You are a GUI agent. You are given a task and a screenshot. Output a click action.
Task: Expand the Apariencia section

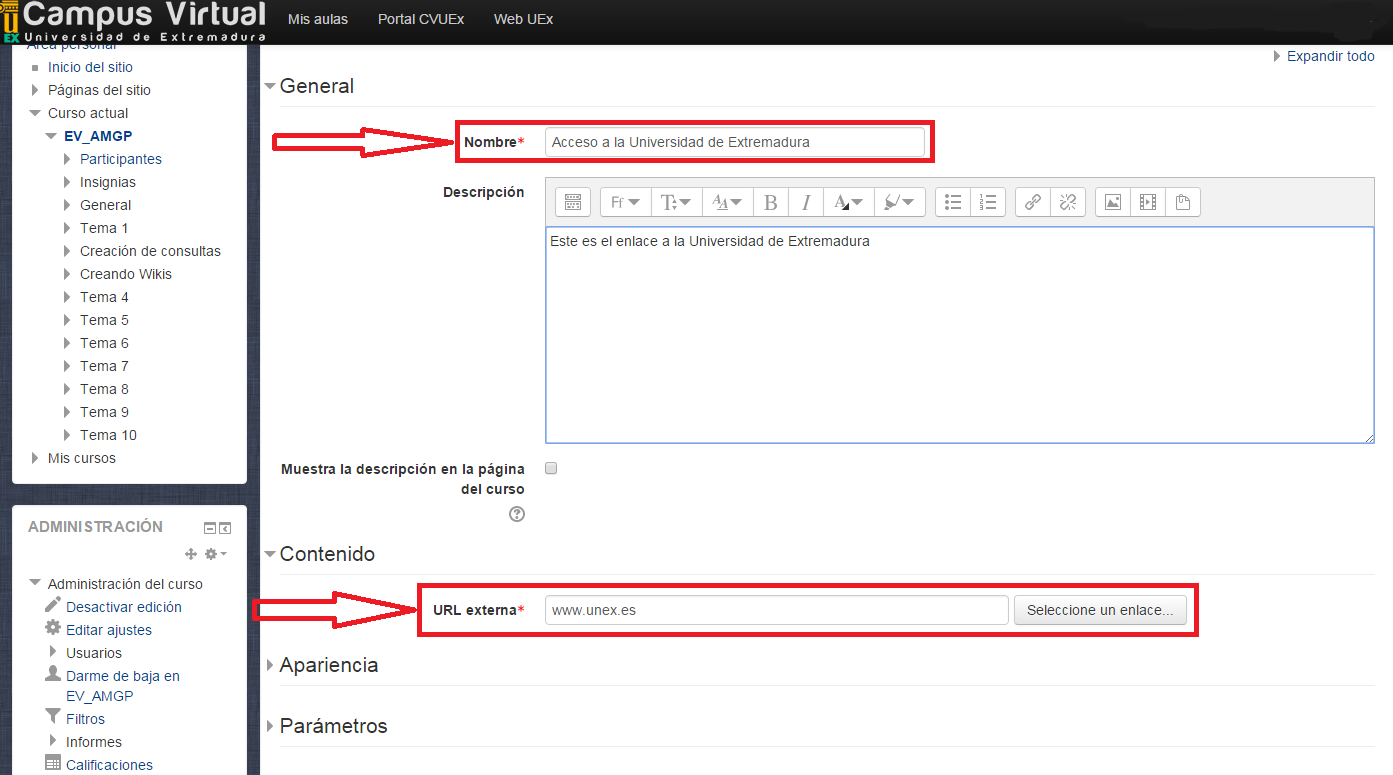coord(328,665)
